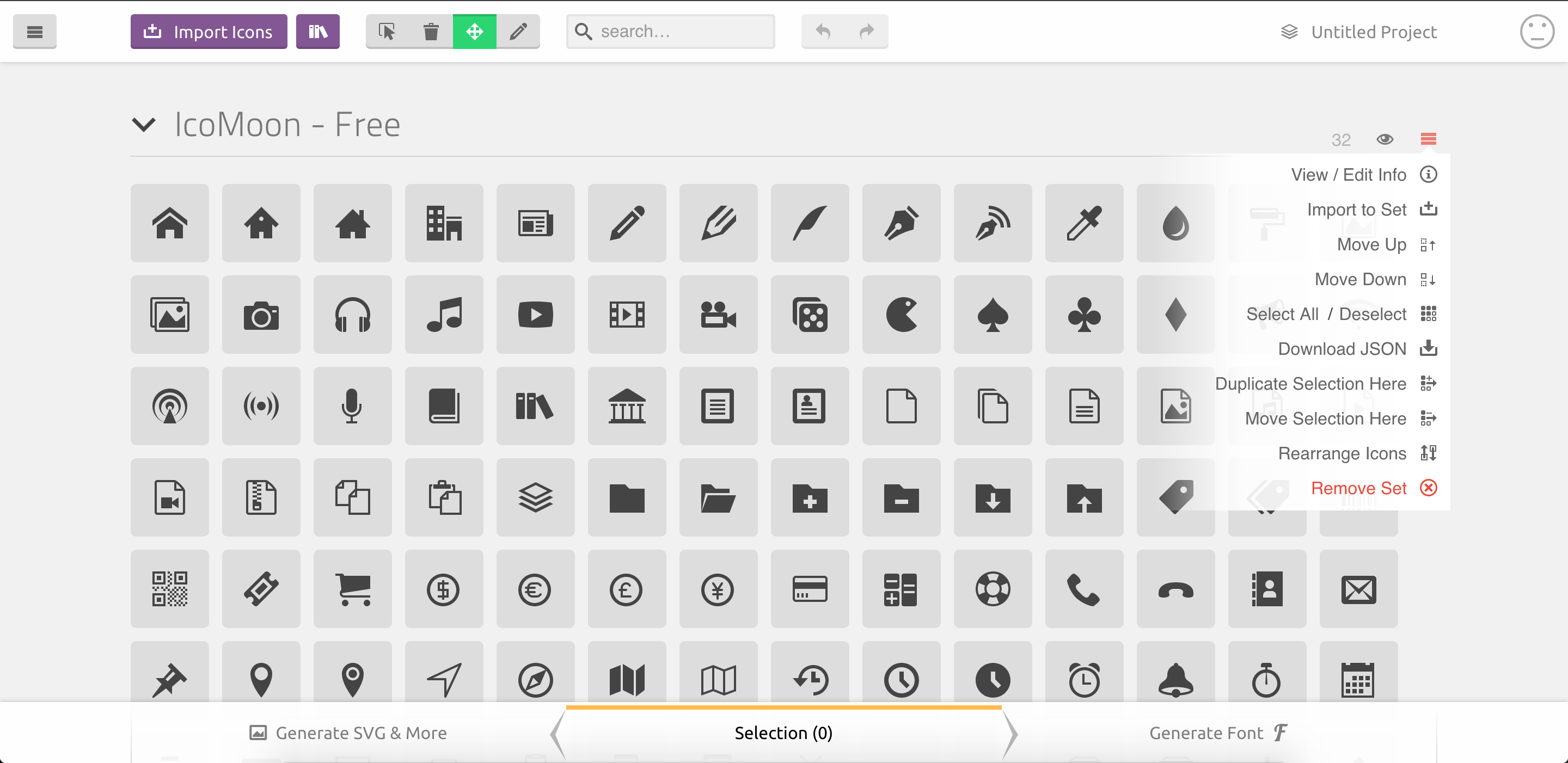The width and height of the screenshot is (1568, 763).
Task: Click inside the search field
Action: [x=670, y=31]
